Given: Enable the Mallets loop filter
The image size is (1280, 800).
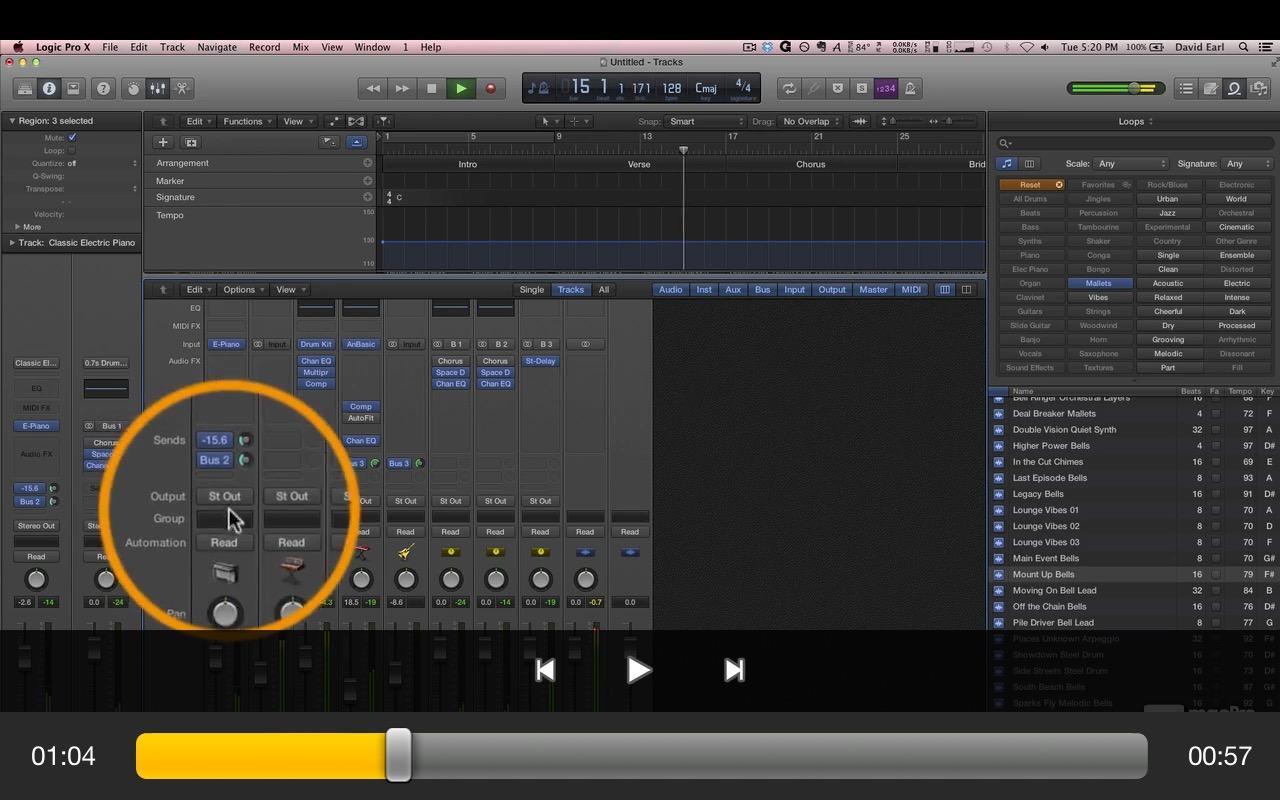Looking at the screenshot, I should [1098, 283].
